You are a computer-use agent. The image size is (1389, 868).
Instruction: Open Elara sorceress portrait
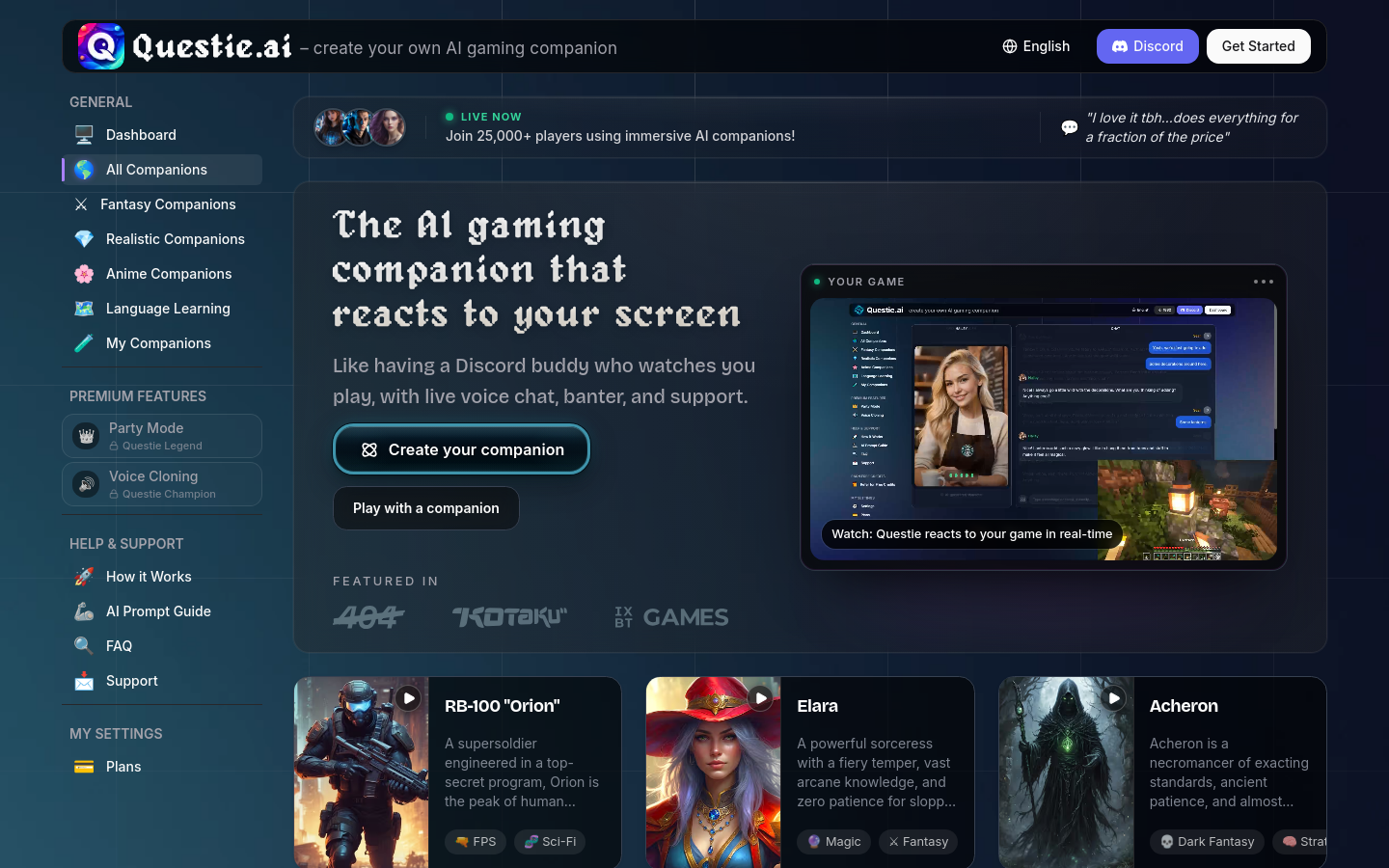[x=714, y=773]
